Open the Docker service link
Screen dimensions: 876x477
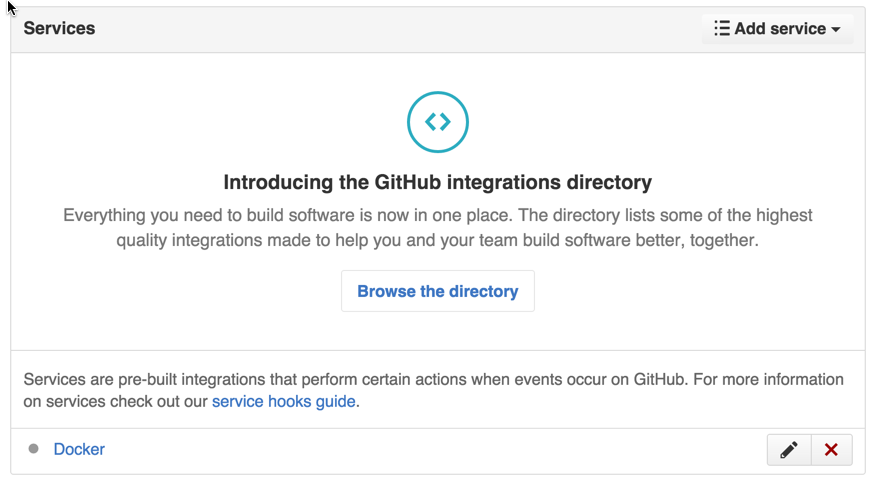pyautogui.click(x=79, y=449)
